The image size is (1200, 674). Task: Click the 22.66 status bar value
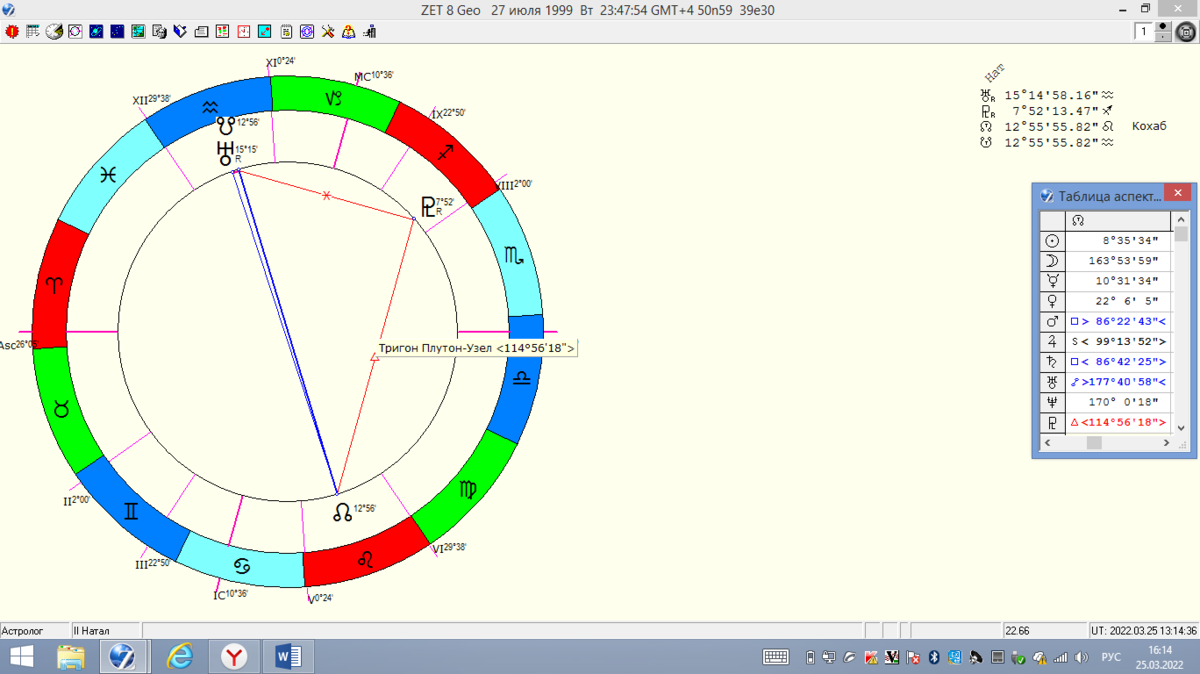pyautogui.click(x=1045, y=631)
